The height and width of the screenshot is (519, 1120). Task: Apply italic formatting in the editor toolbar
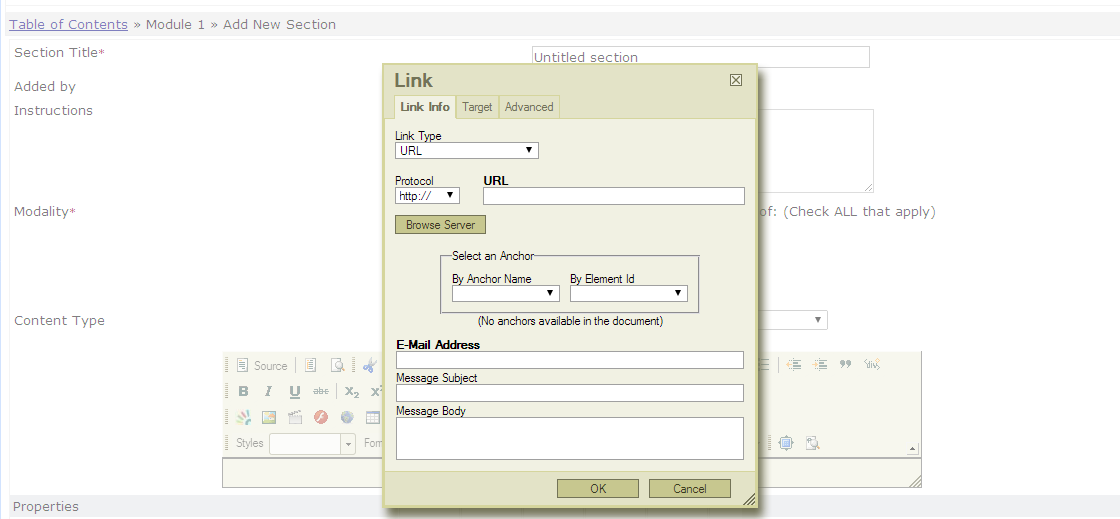[268, 391]
